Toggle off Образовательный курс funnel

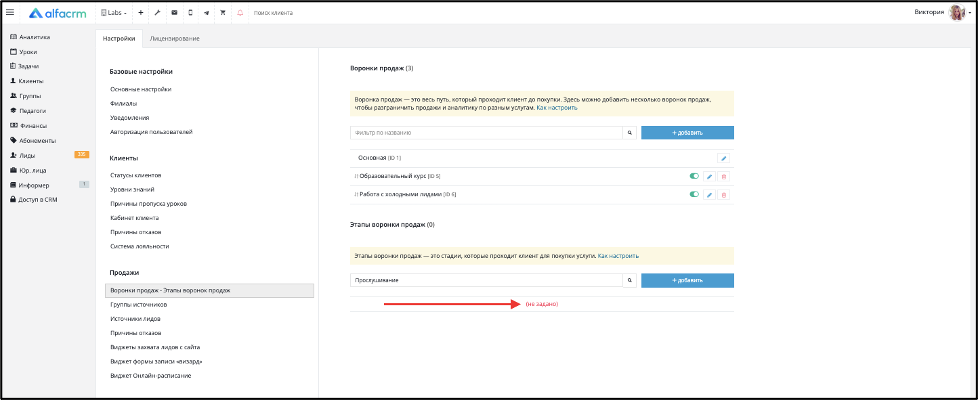pyautogui.click(x=694, y=177)
